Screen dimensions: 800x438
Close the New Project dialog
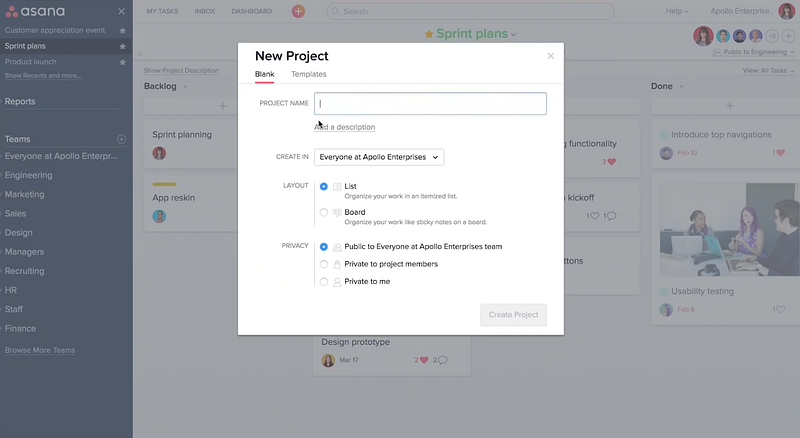(550, 56)
